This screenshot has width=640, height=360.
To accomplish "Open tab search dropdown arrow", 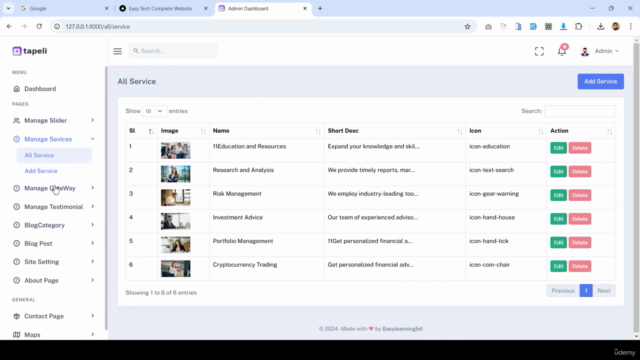I will tap(8, 8).
